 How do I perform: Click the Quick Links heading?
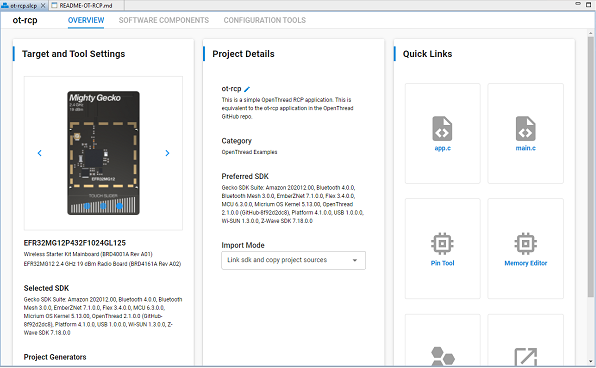427,54
